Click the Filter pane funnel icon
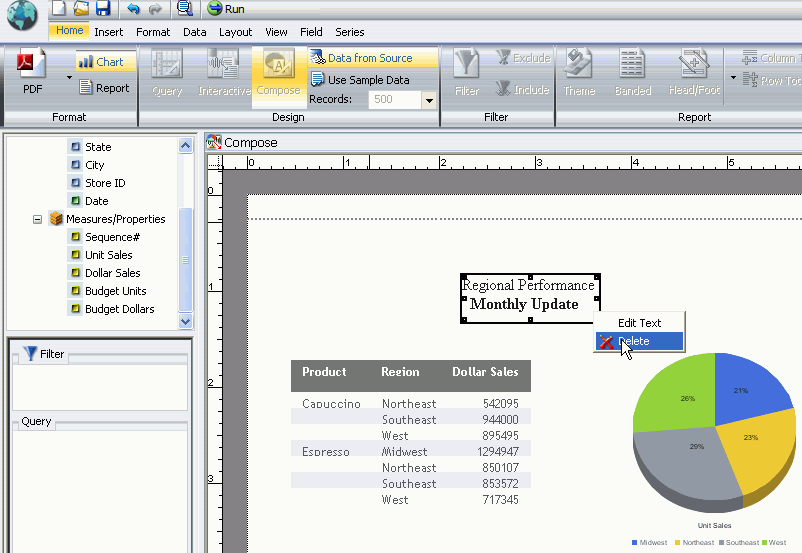 click(x=30, y=353)
